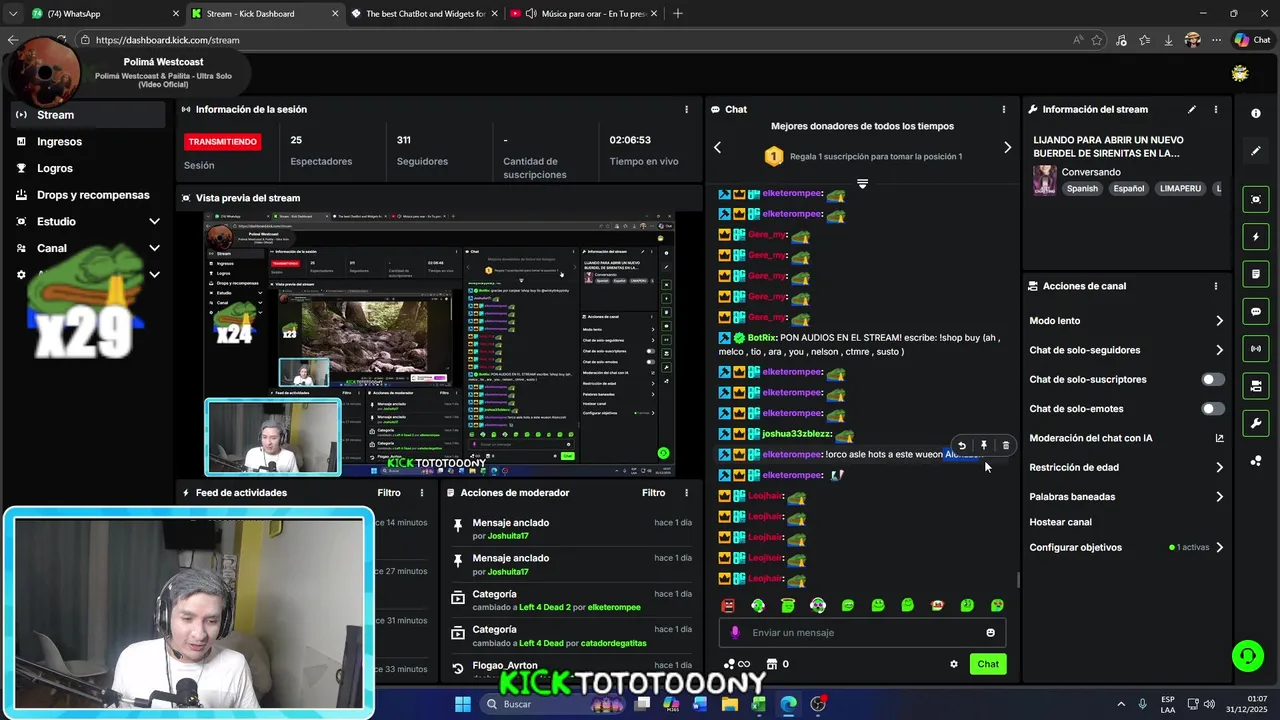Viewport: 1280px width, 720px height.
Task: Edit stream info with the pencil icon
Action: pyautogui.click(x=1191, y=109)
